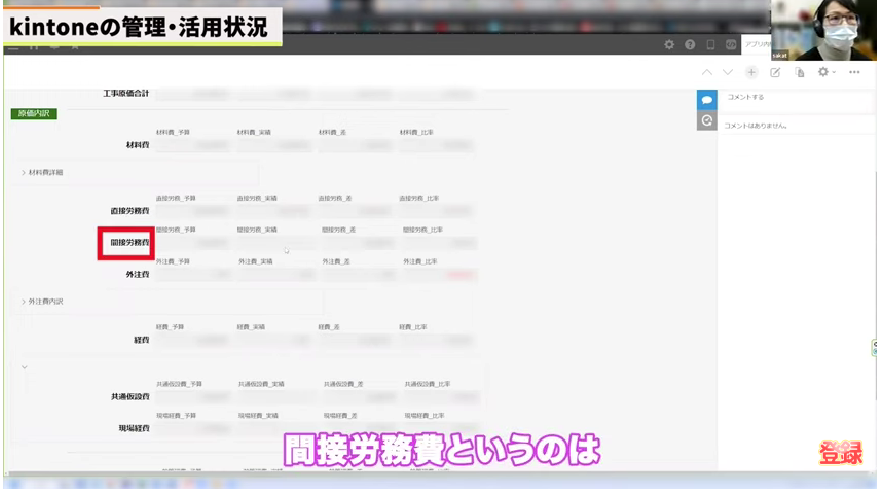Viewport: 877px width, 489px height.
Task: Click the 直接労務_予算 field label
Action: pos(176,199)
